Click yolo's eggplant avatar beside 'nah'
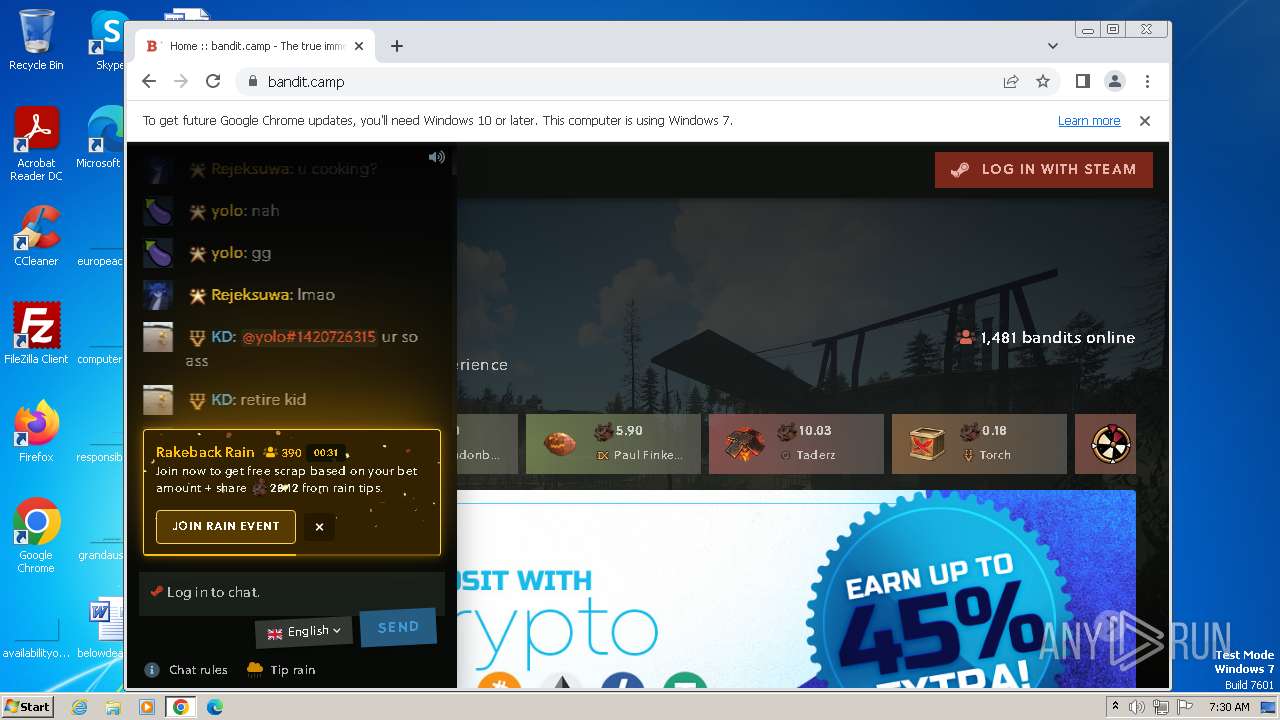This screenshot has height=720, width=1280. pyautogui.click(x=158, y=211)
